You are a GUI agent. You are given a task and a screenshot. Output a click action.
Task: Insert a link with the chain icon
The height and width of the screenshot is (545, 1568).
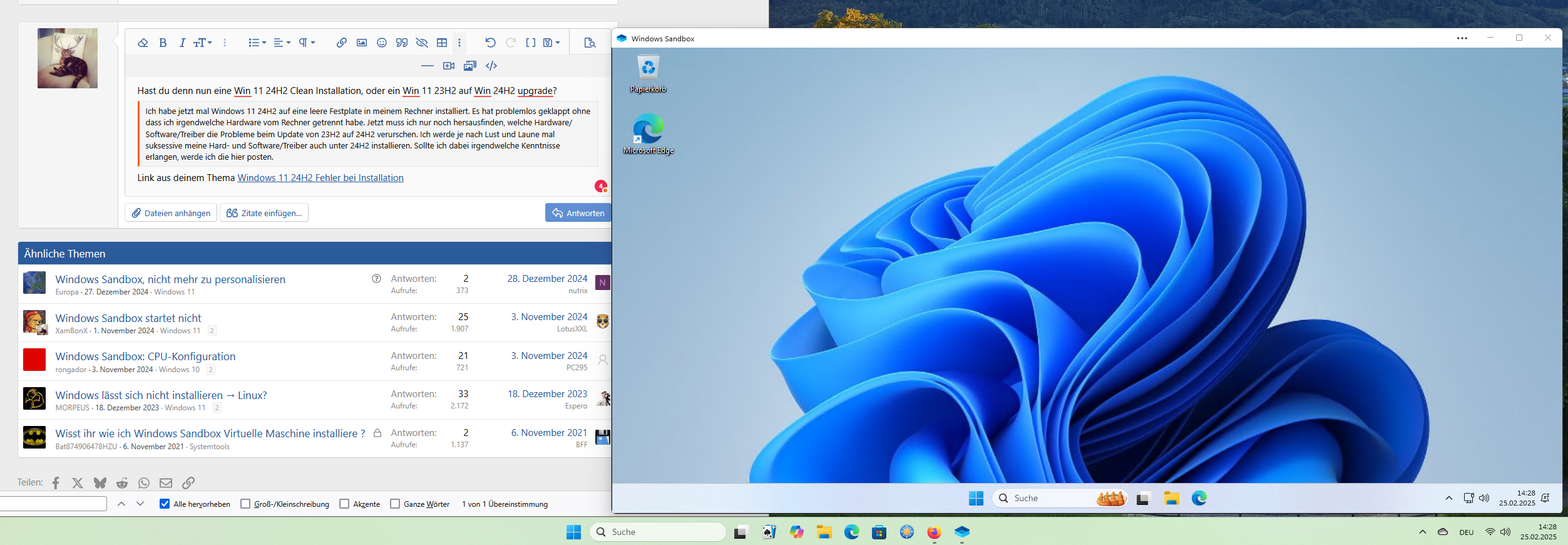point(341,43)
